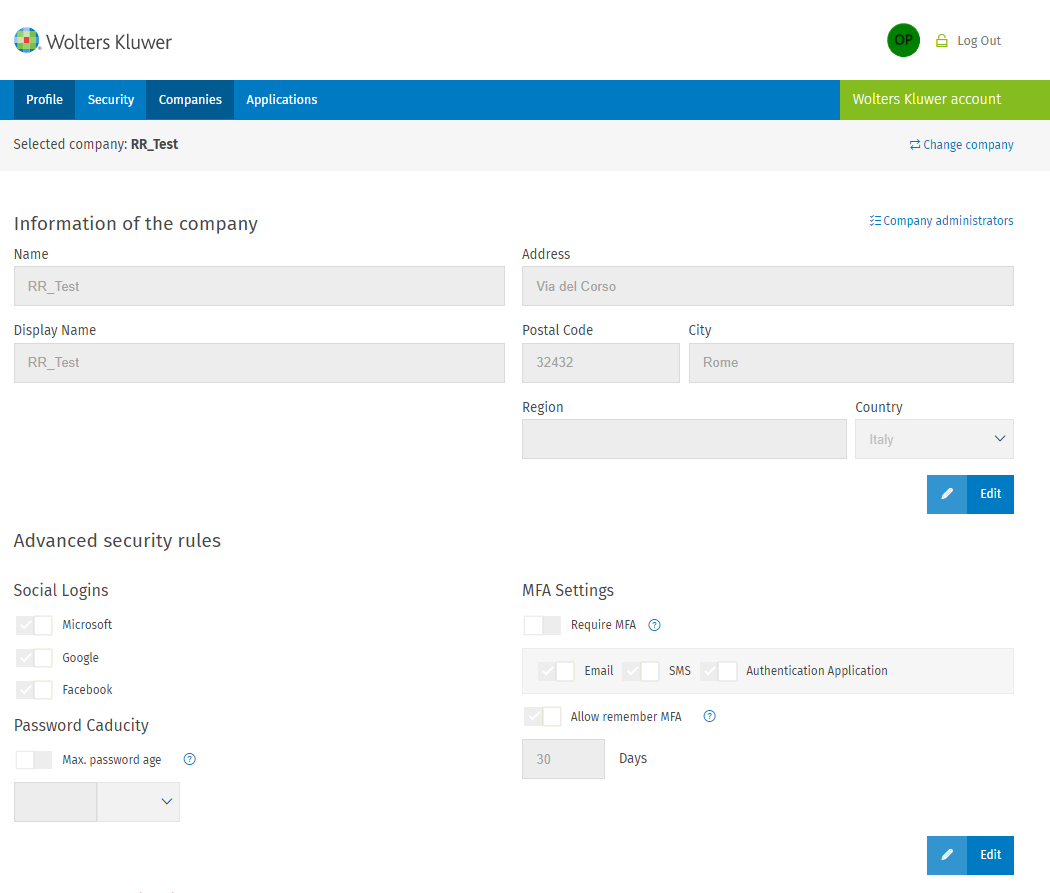The height and width of the screenshot is (893, 1050).
Task: Toggle Authentication Application MFA method
Action: click(719, 671)
